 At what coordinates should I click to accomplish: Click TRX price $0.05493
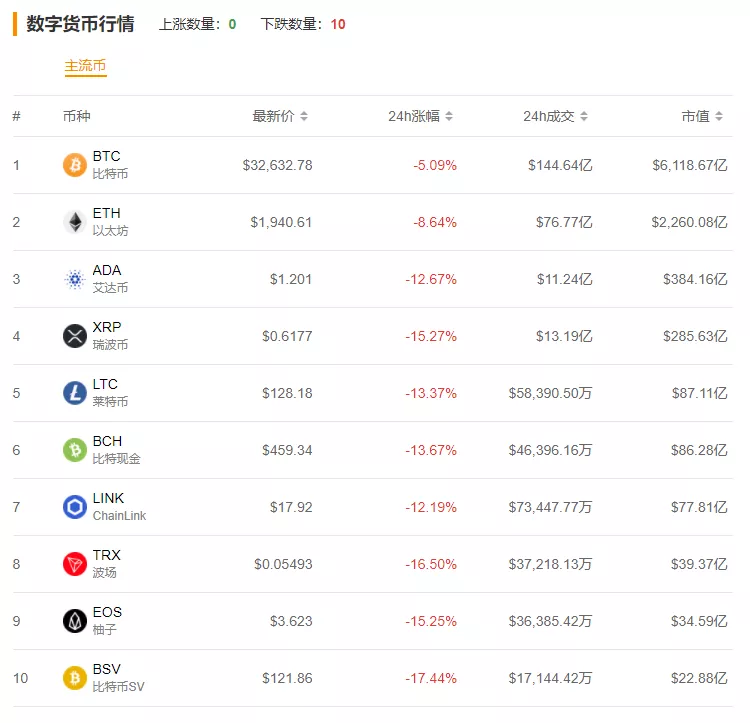tap(283, 564)
